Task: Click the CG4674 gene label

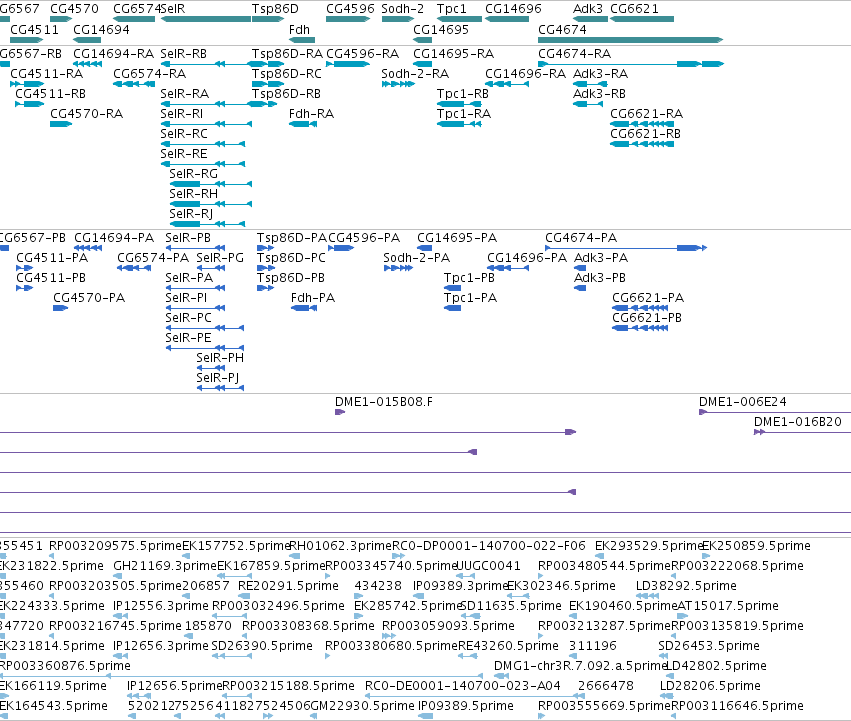Action: click(562, 29)
